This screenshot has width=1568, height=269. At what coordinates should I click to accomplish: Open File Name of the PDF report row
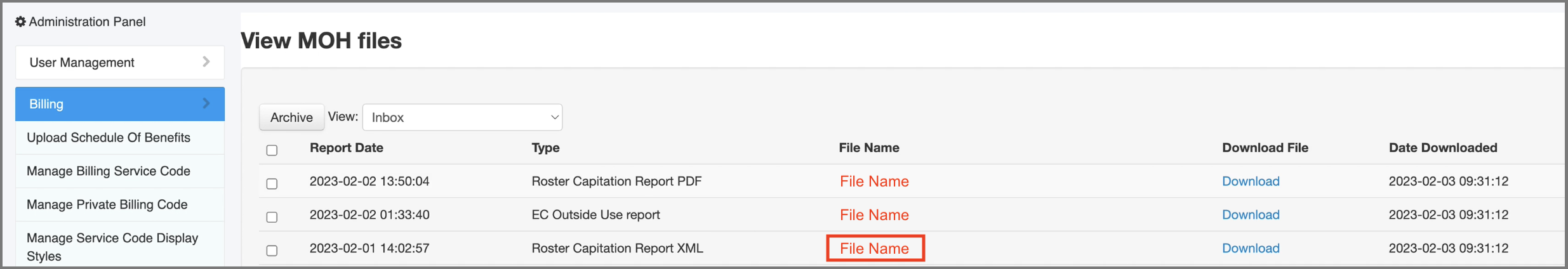[874, 181]
